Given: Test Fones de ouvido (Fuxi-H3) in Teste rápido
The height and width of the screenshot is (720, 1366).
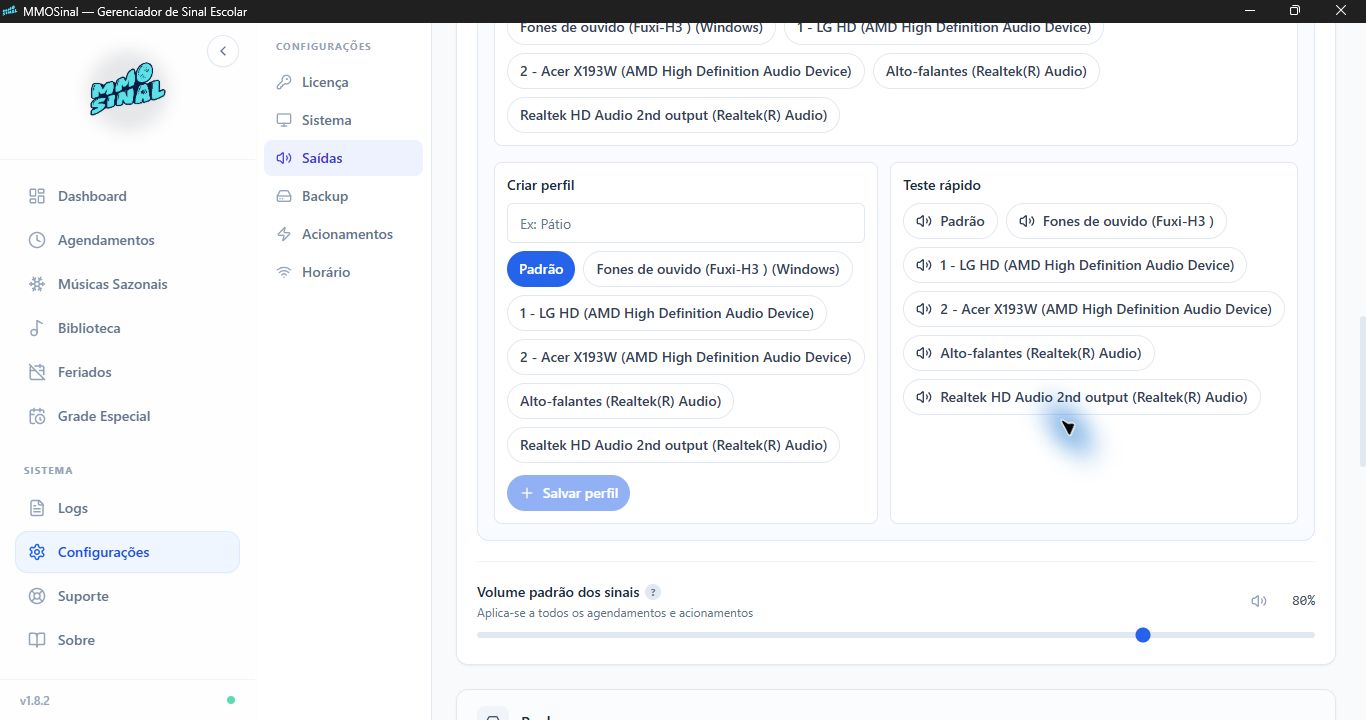Looking at the screenshot, I should coord(1116,221).
